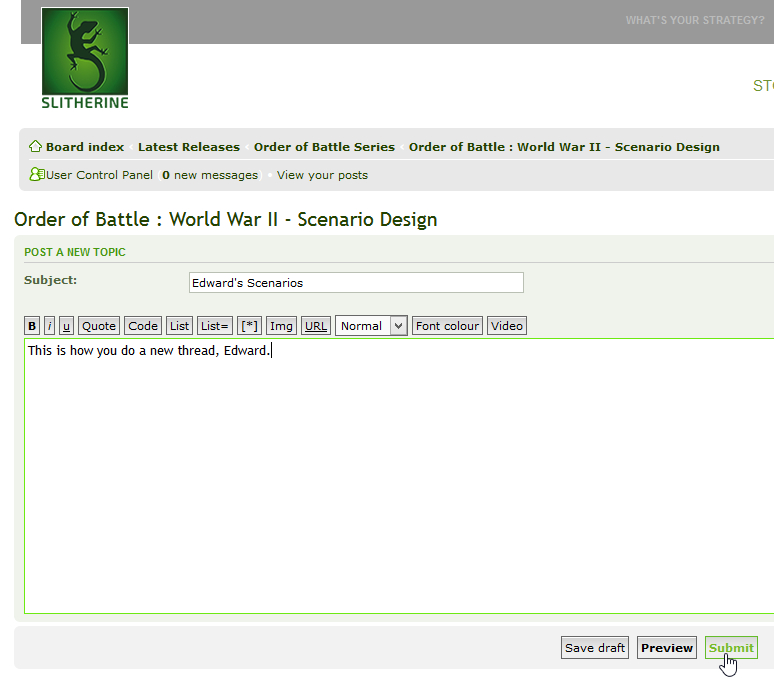Click inside the message body text area
The height and width of the screenshot is (686, 774).
399,476
